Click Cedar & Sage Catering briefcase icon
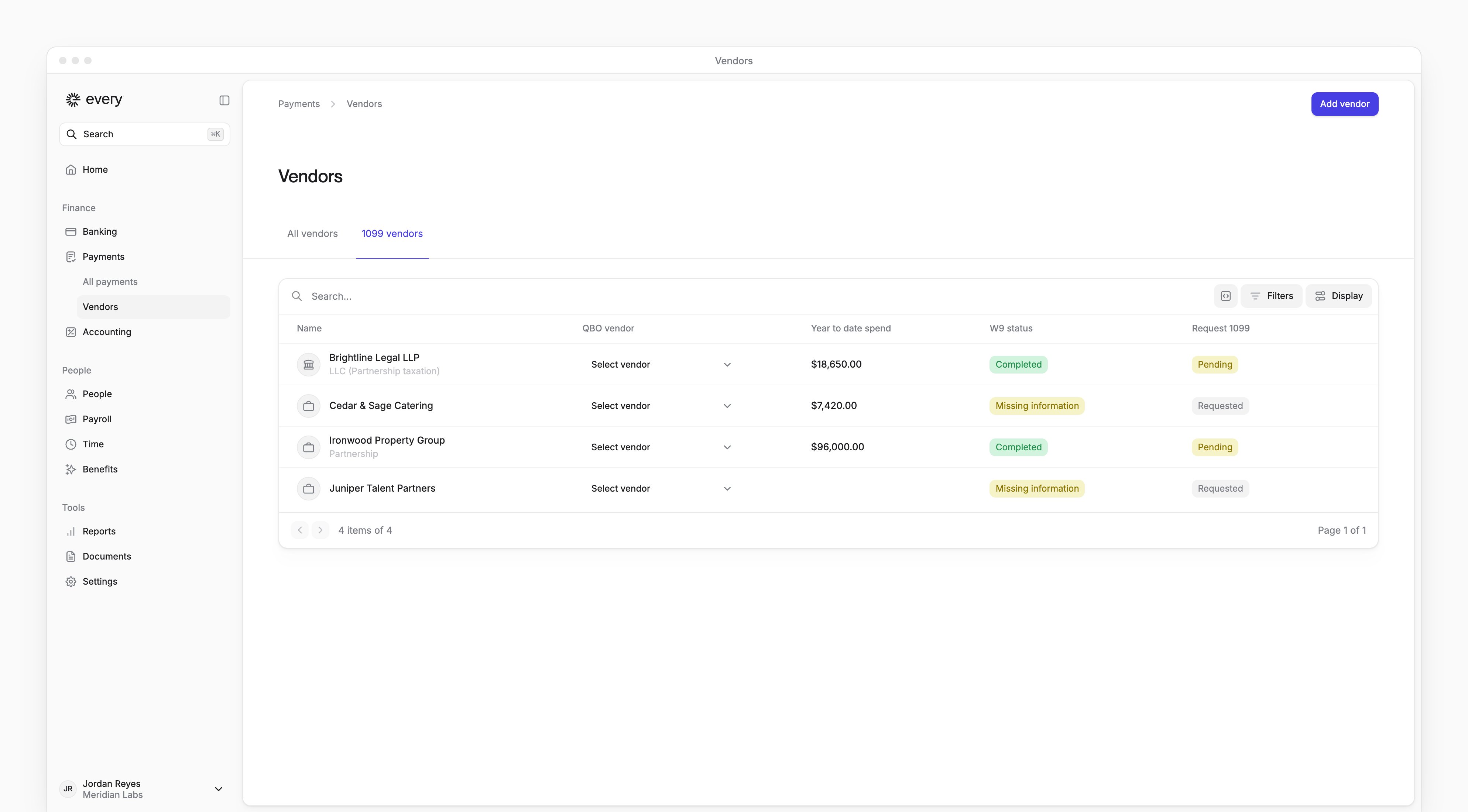Image resolution: width=1468 pixels, height=812 pixels. point(308,406)
